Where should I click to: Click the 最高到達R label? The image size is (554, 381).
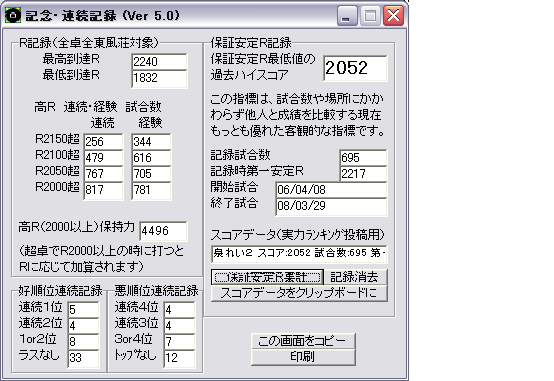coord(71,59)
